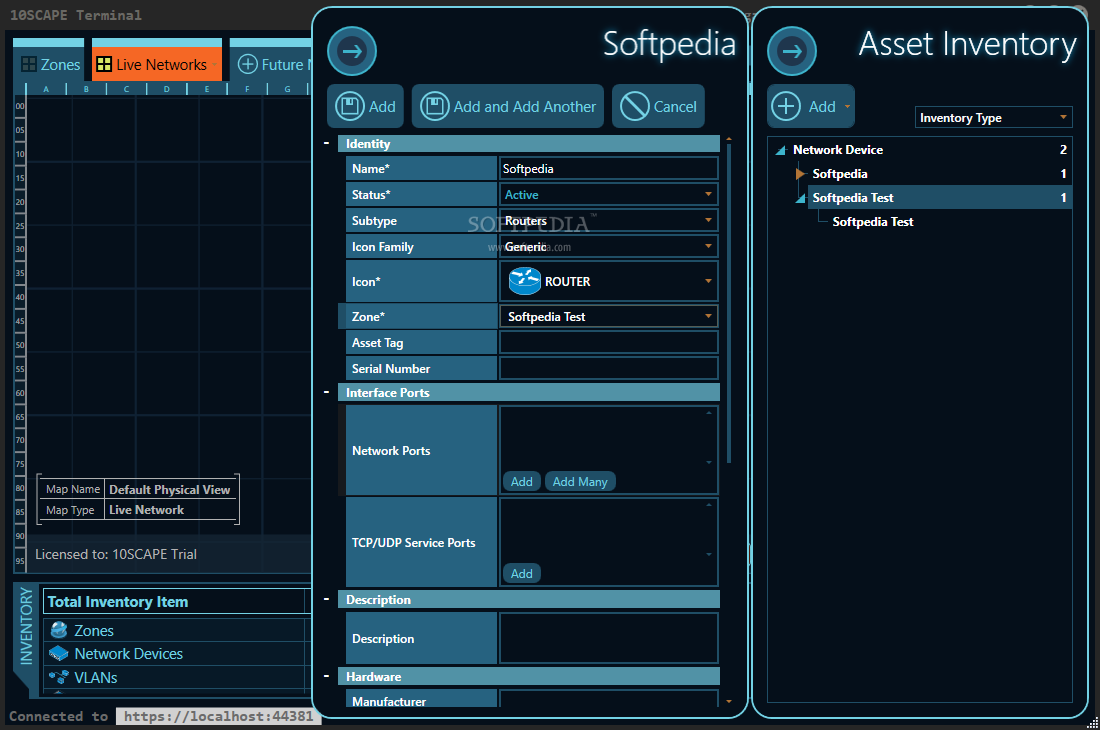This screenshot has width=1100, height=730.
Task: Click the plus circle icon in Asset Inventory
Action: point(786,107)
